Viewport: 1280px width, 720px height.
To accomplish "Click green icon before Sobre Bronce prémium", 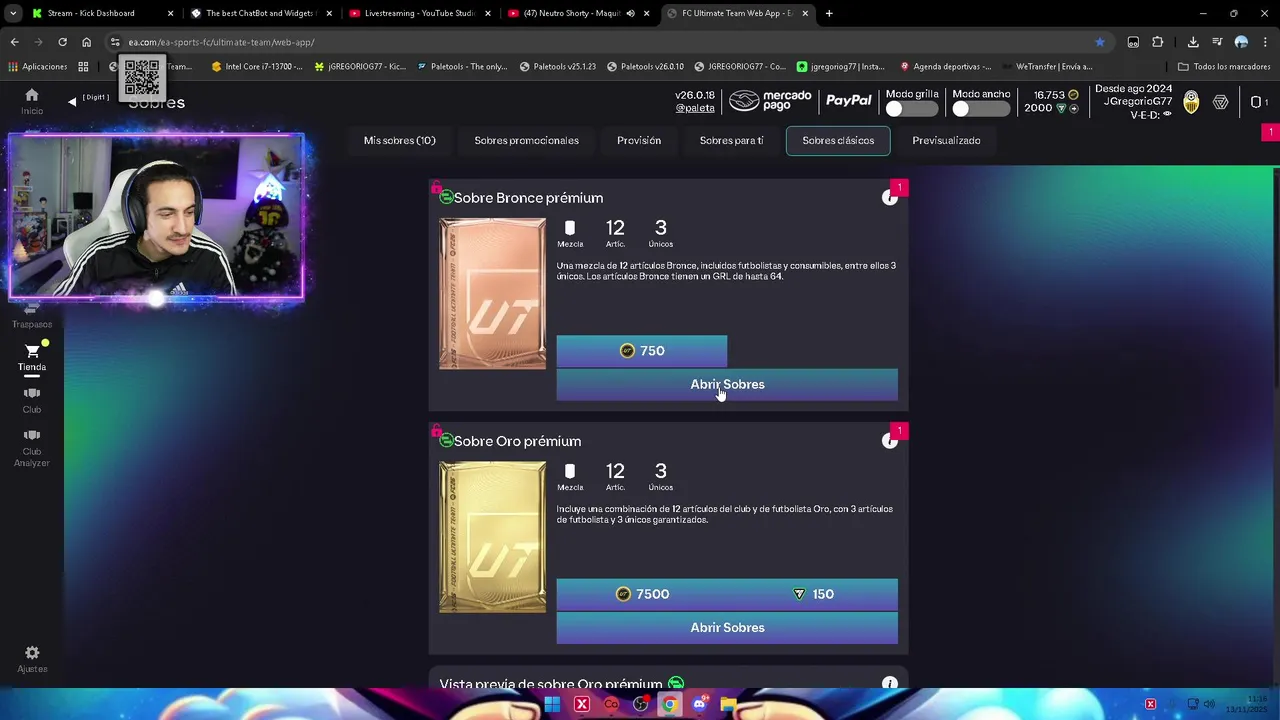I will point(446,197).
